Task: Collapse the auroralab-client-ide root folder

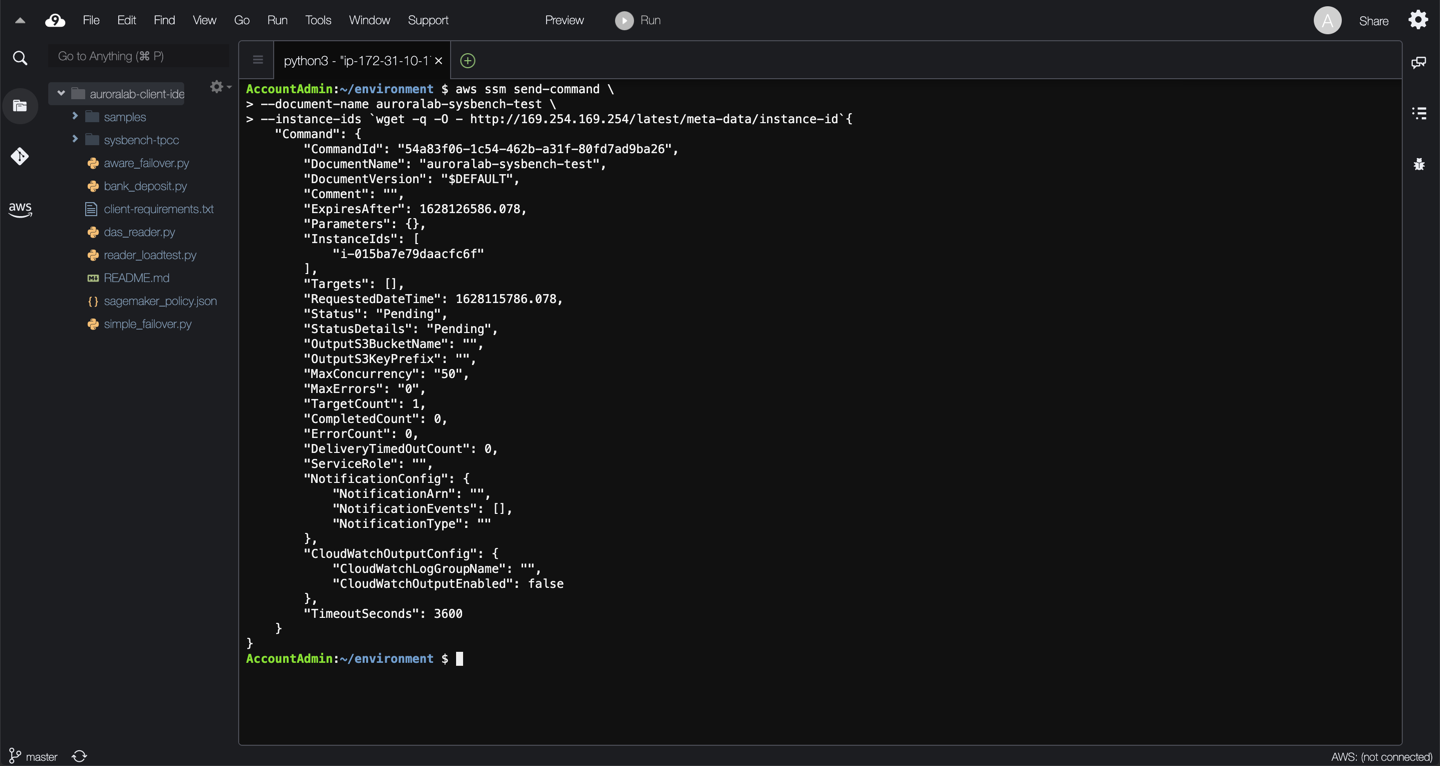Action: (61, 93)
